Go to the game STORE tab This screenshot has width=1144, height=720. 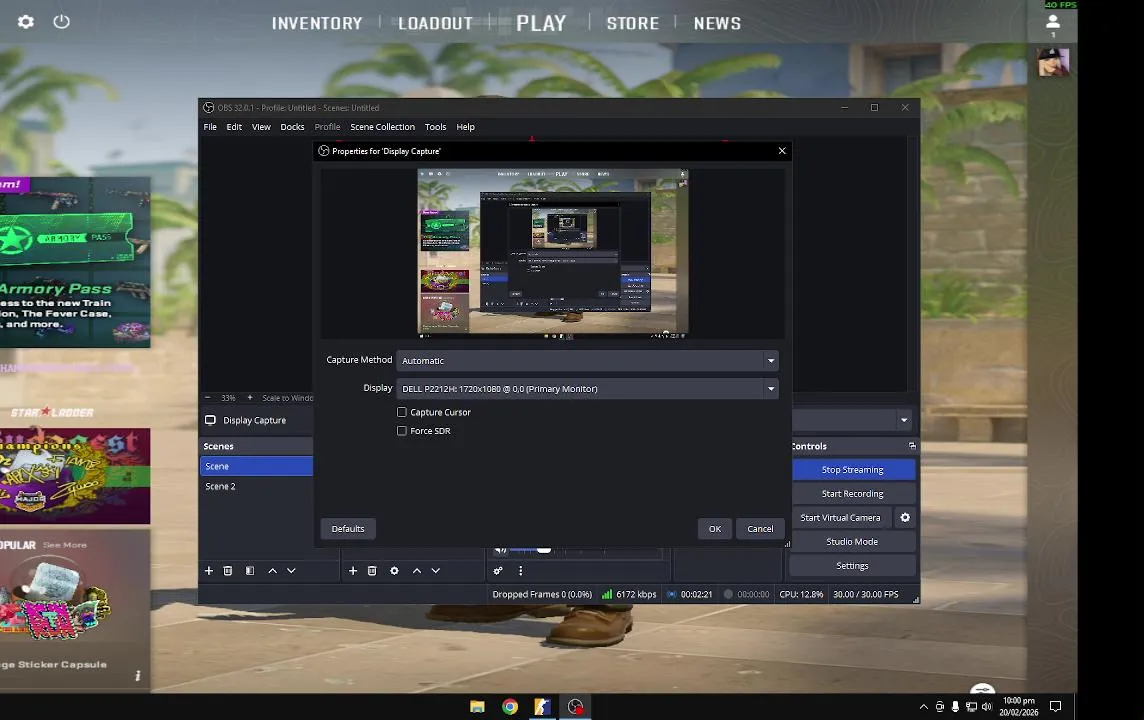click(633, 23)
